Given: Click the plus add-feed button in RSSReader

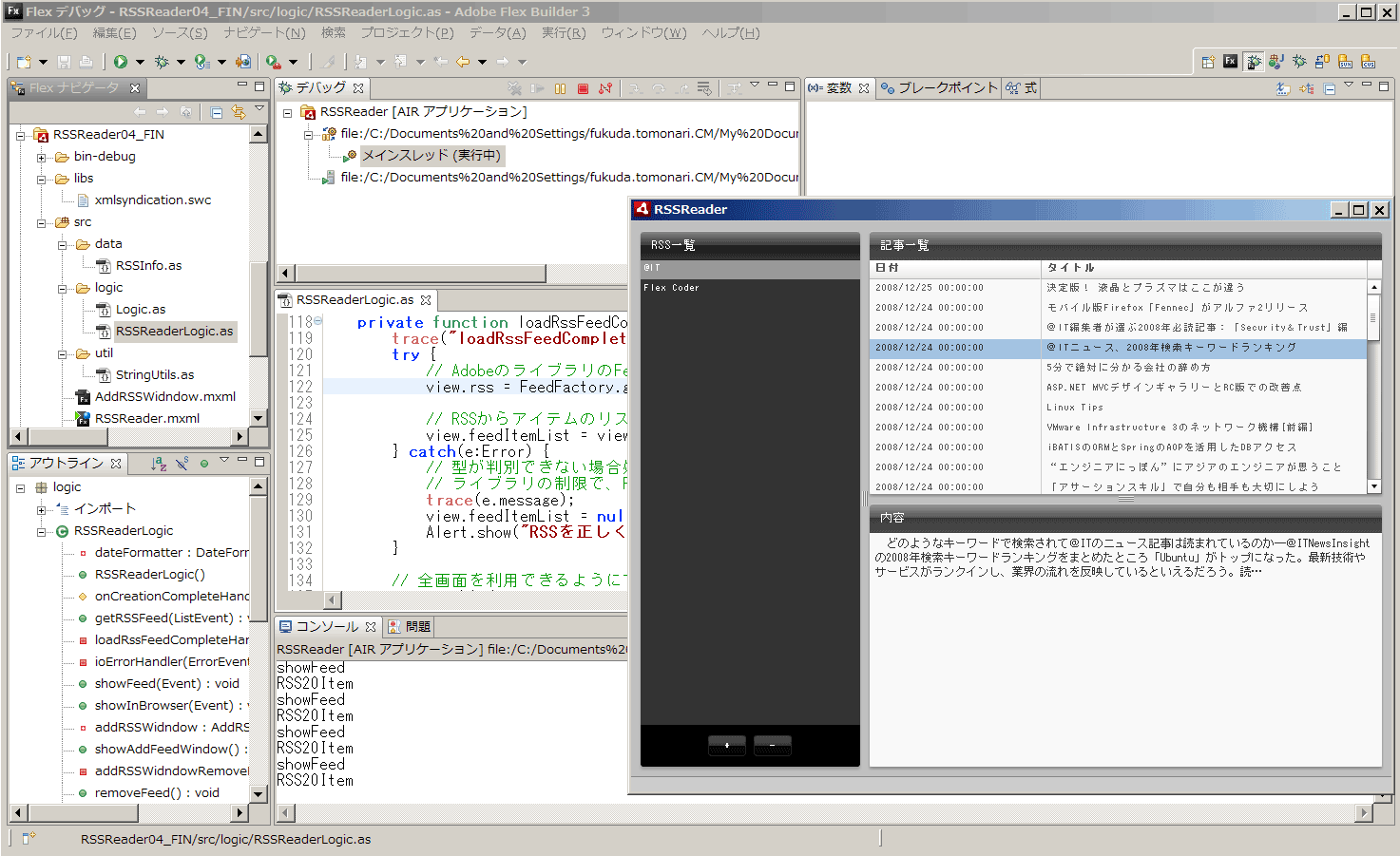Looking at the screenshot, I should pyautogui.click(x=727, y=745).
